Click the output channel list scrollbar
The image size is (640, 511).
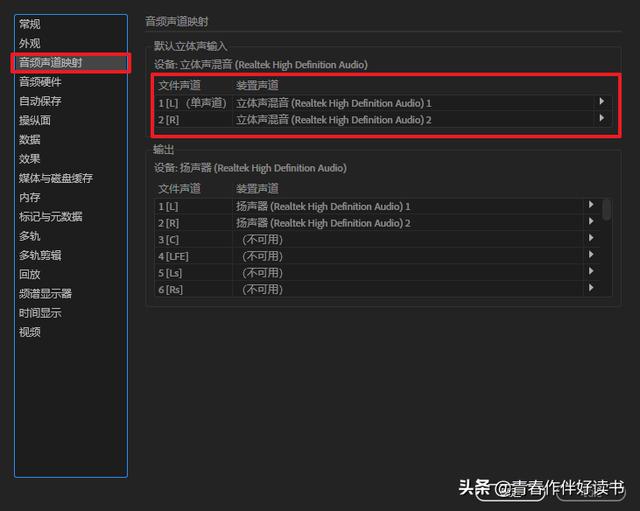coord(607,209)
